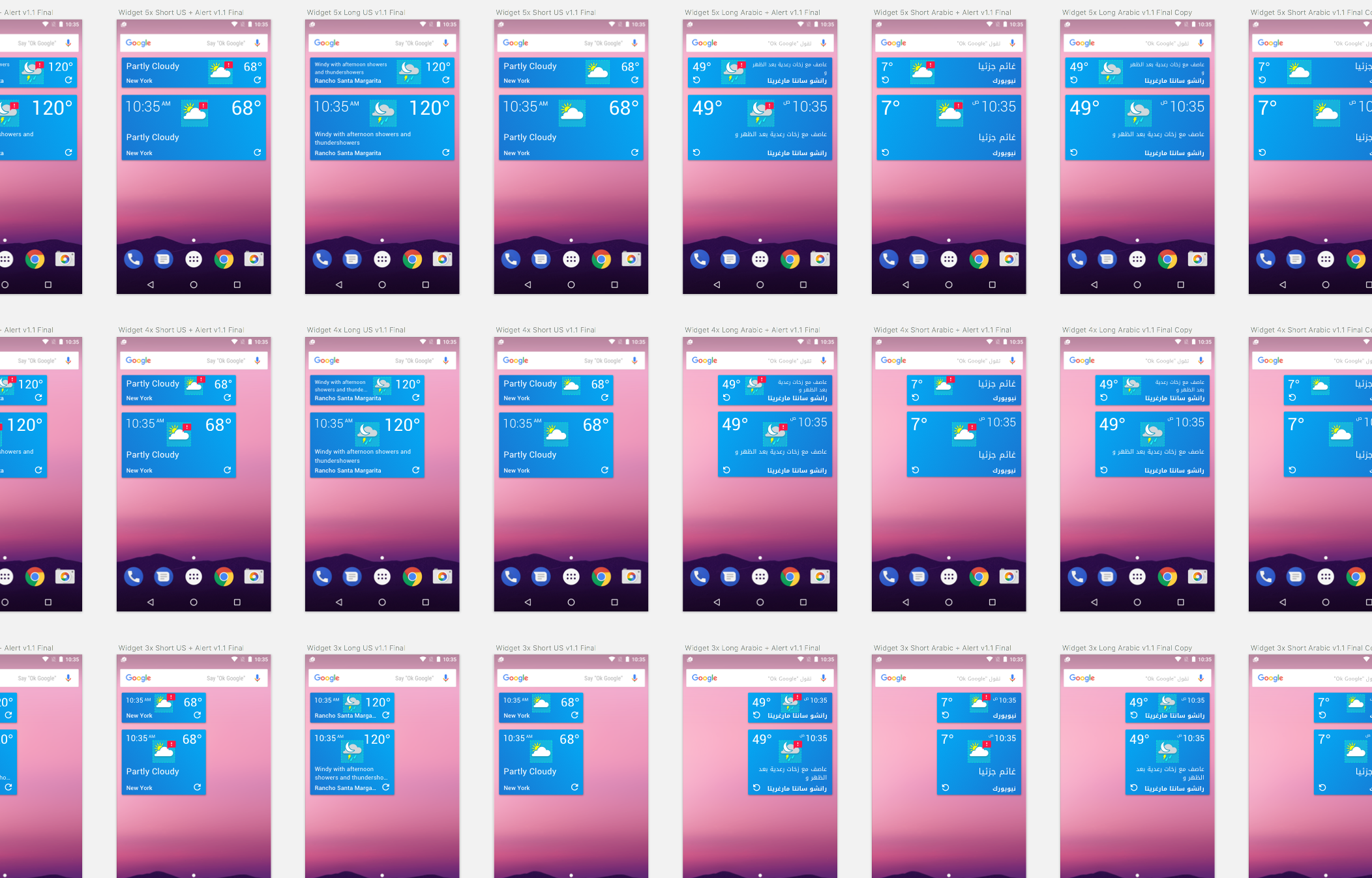Click Chrome icon in Widget 4x Short Arabic + Alert artboard

(979, 577)
